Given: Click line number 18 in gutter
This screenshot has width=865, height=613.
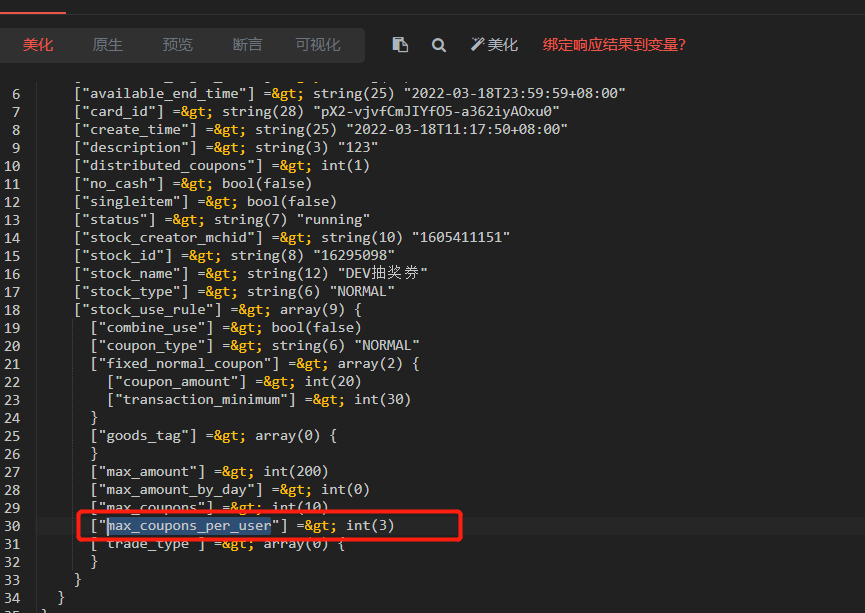Looking at the screenshot, I should (x=12, y=310).
